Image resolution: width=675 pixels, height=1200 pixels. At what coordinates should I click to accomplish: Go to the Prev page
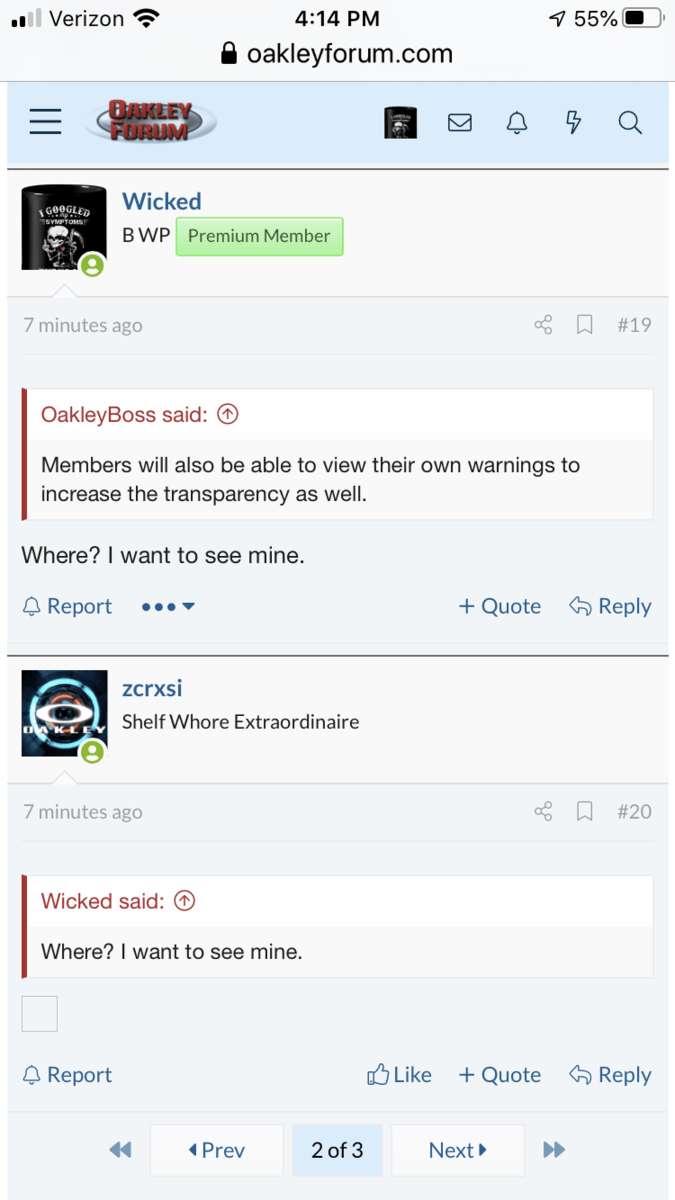tap(216, 1150)
